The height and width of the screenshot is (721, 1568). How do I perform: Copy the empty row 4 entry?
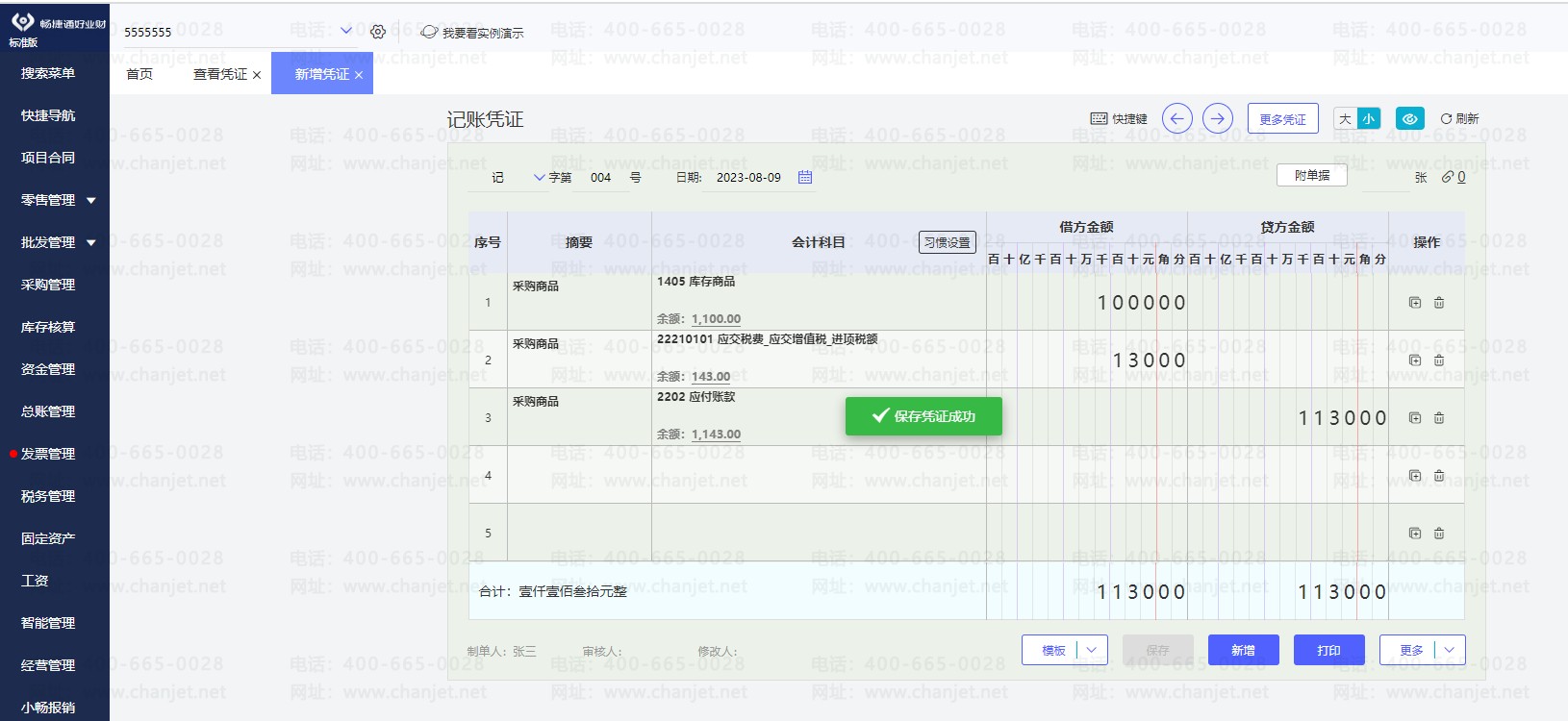click(x=1415, y=475)
